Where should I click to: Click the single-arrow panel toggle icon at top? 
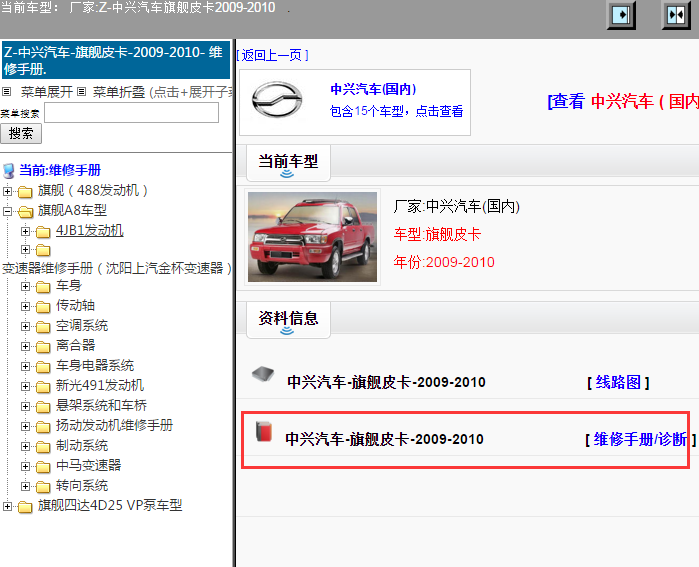coord(621,15)
